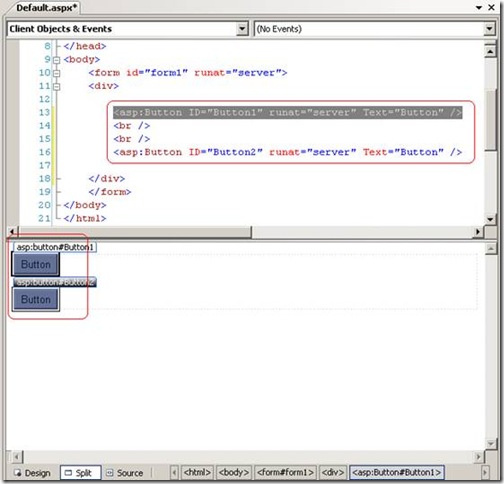Click the code editor scroll down arrow
The height and width of the screenshot is (484, 504).
490,219
